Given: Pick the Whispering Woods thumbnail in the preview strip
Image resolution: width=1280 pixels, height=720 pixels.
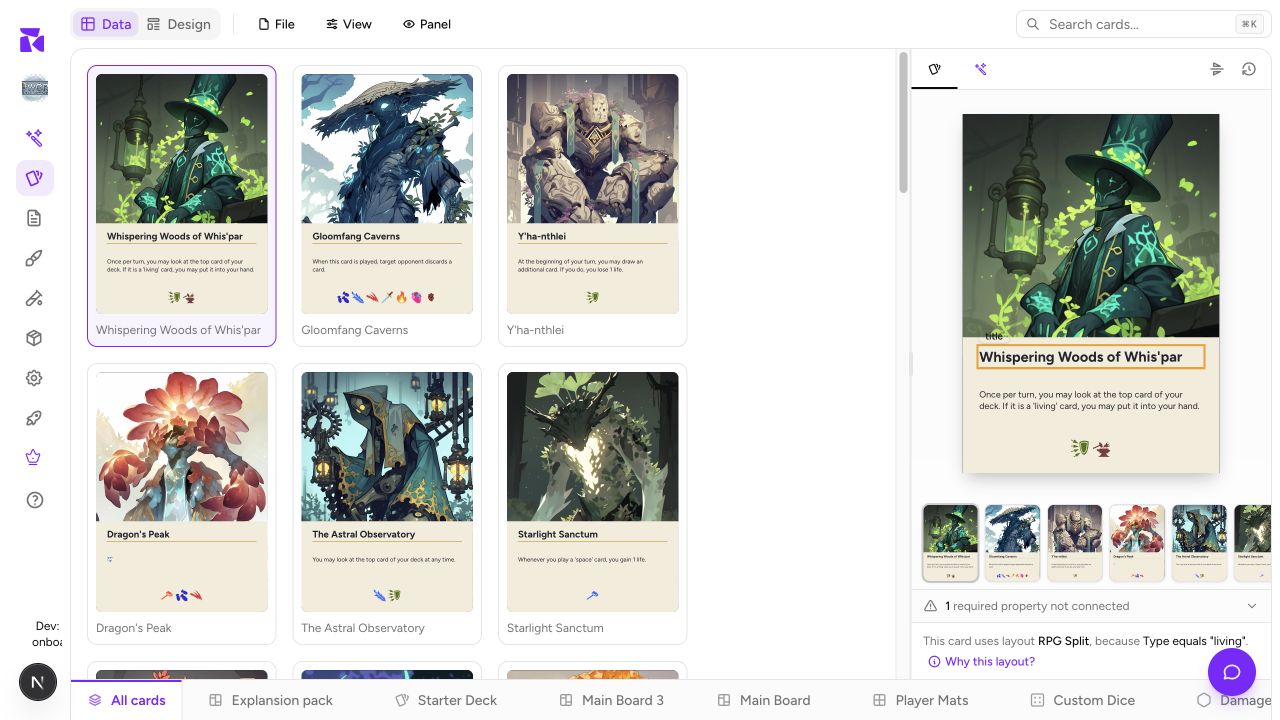Looking at the screenshot, I should coord(950,543).
